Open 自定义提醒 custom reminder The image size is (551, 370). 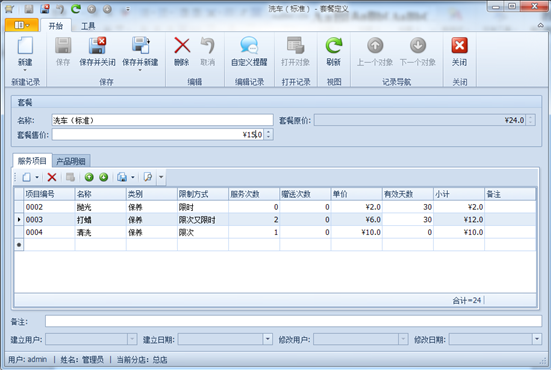tap(249, 46)
